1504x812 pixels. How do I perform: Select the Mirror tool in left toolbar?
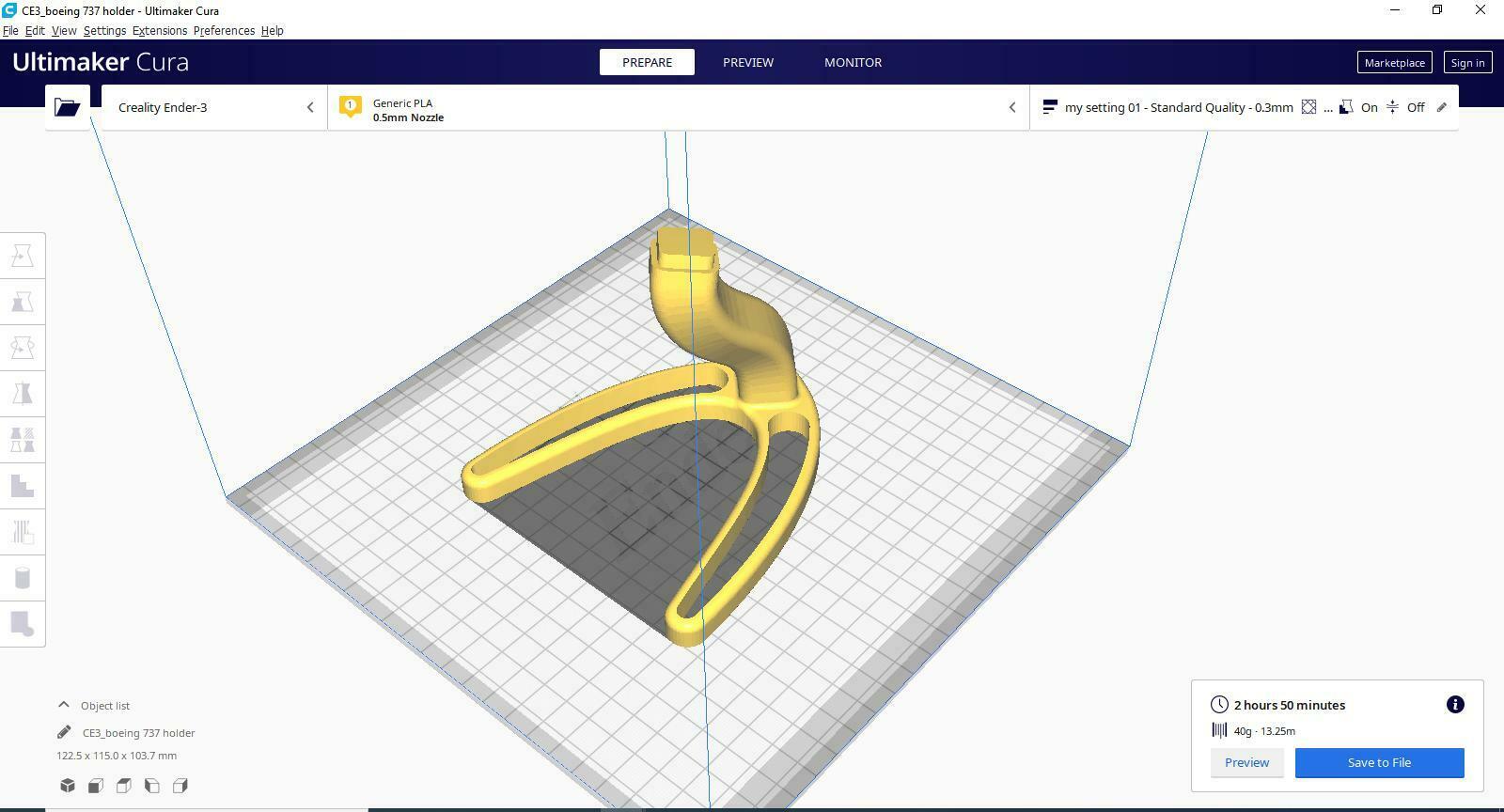(23, 393)
